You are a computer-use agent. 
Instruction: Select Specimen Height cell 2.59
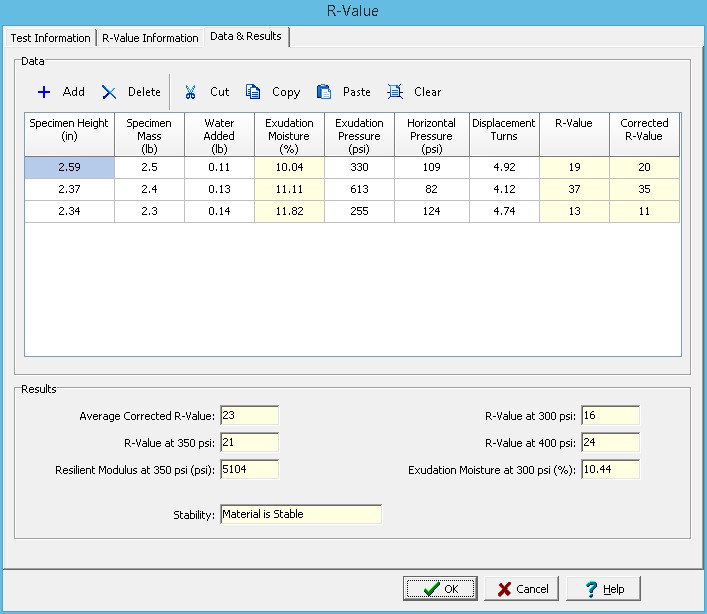pos(69,167)
